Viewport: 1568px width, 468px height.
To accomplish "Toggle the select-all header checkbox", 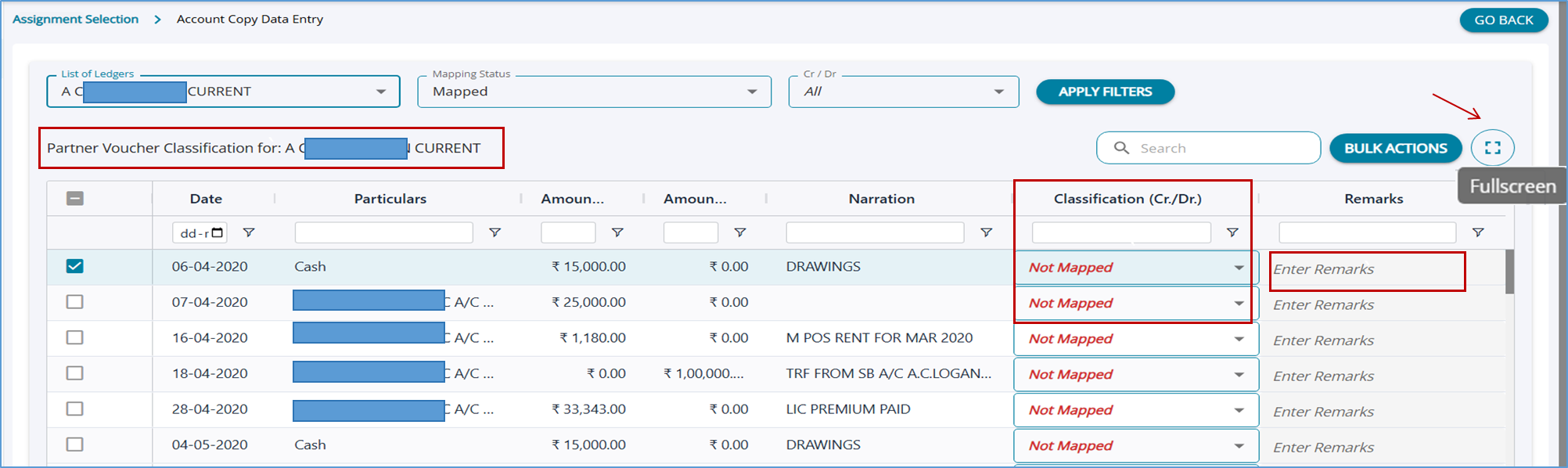I will [75, 199].
